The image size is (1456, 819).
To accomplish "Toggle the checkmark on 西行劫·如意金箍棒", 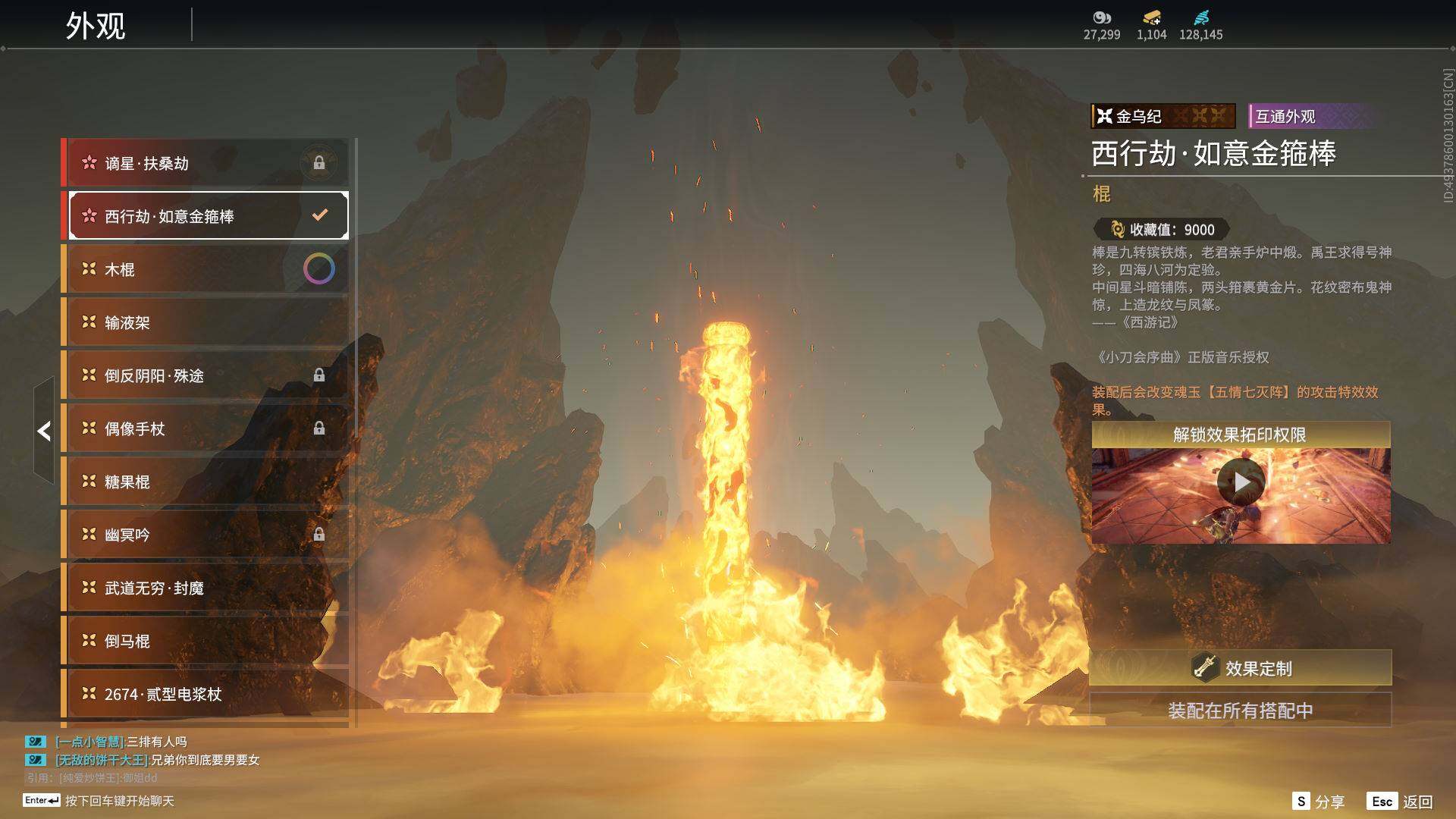I will point(320,215).
